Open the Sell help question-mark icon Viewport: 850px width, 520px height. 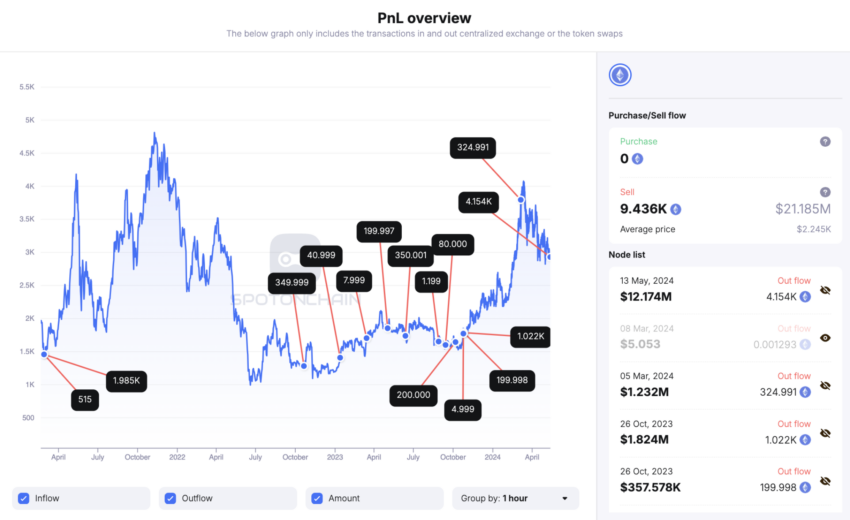pos(825,192)
